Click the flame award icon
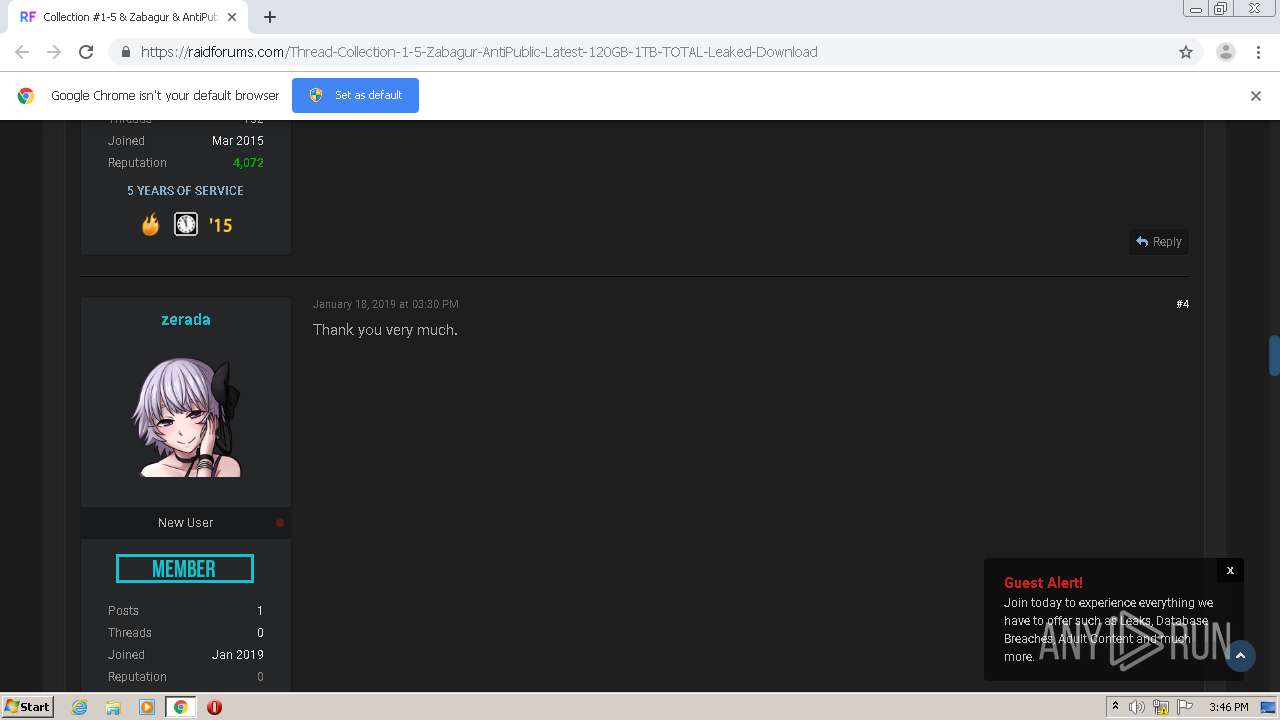Viewport: 1280px width, 720px height. (x=150, y=224)
